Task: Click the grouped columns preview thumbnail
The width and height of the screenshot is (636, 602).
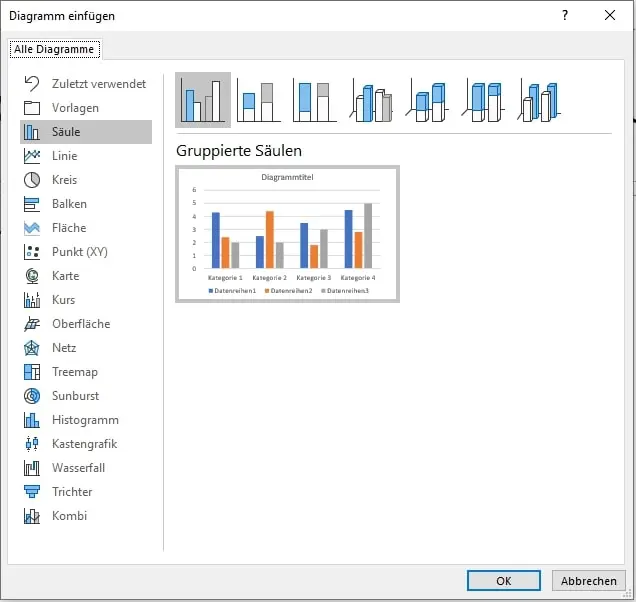Action: [287, 233]
